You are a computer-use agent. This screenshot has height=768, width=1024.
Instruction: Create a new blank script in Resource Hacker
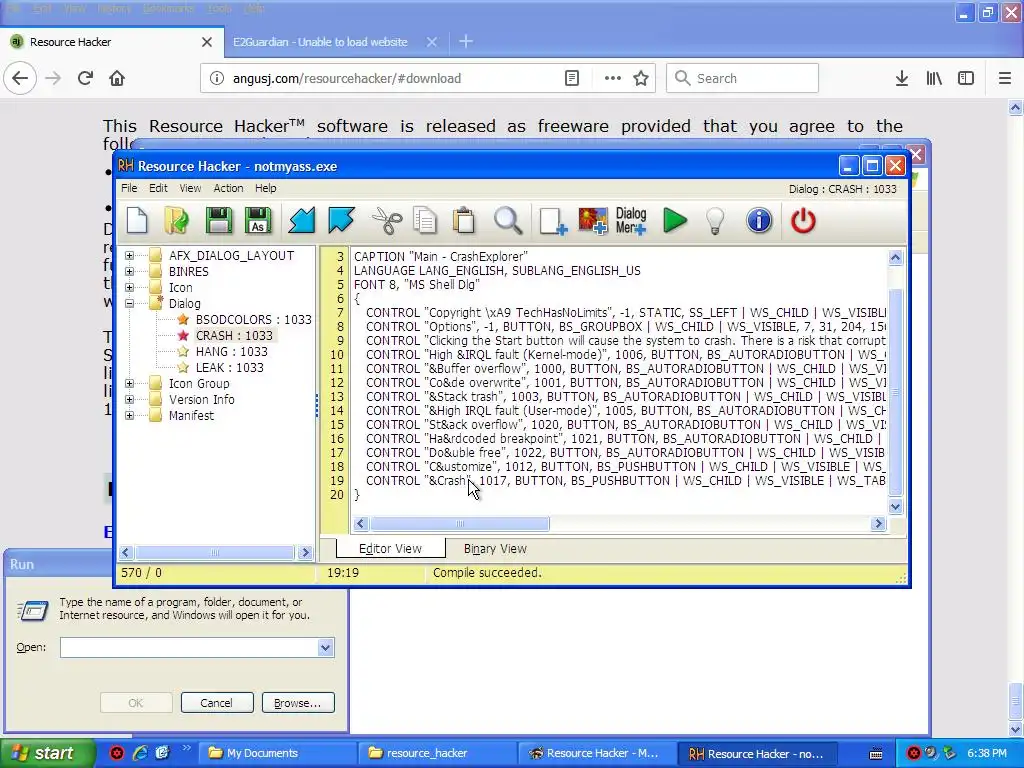(137, 221)
